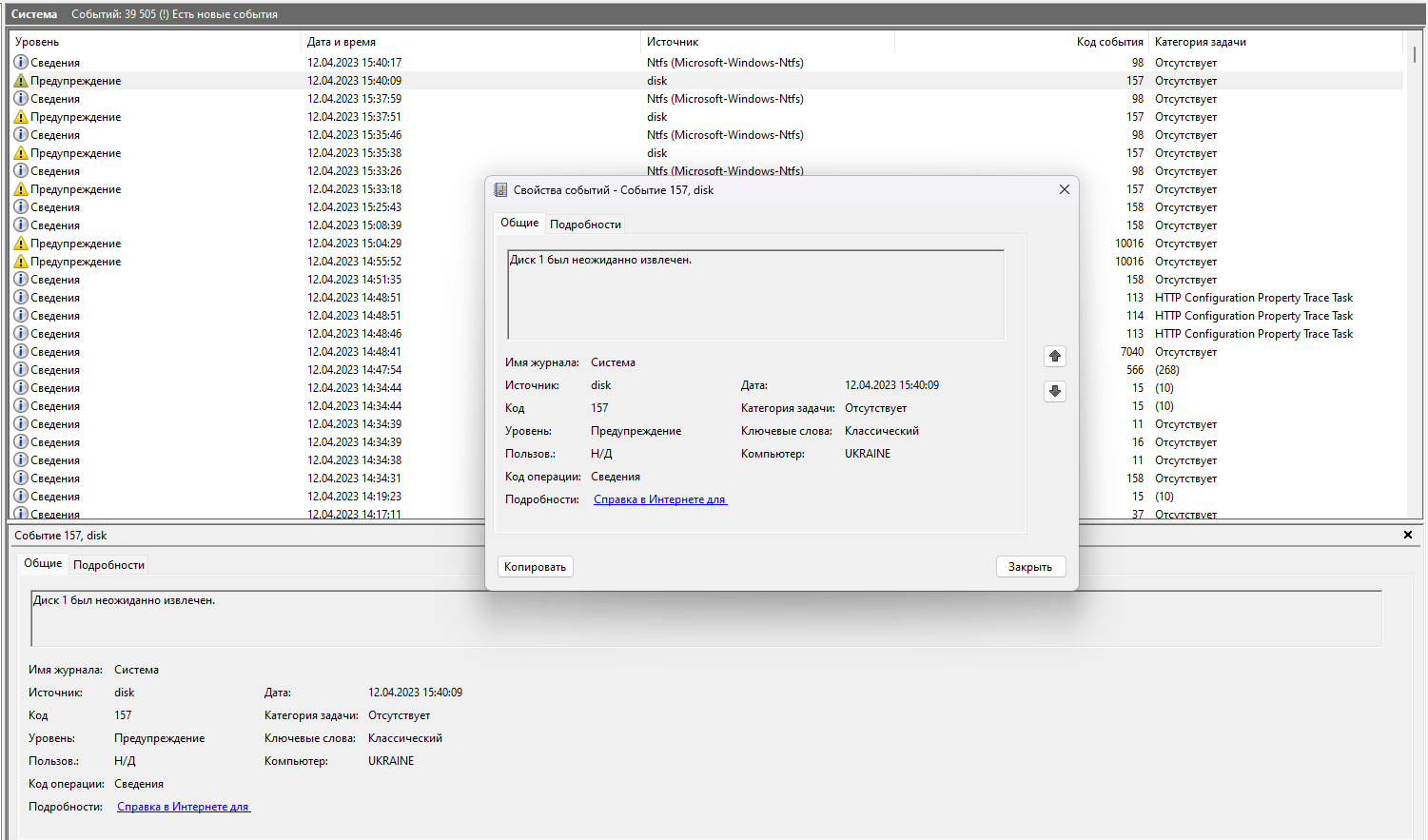This screenshot has width=1428, height=840.
Task: Select the event code 7040 cell
Action: coord(1132,352)
